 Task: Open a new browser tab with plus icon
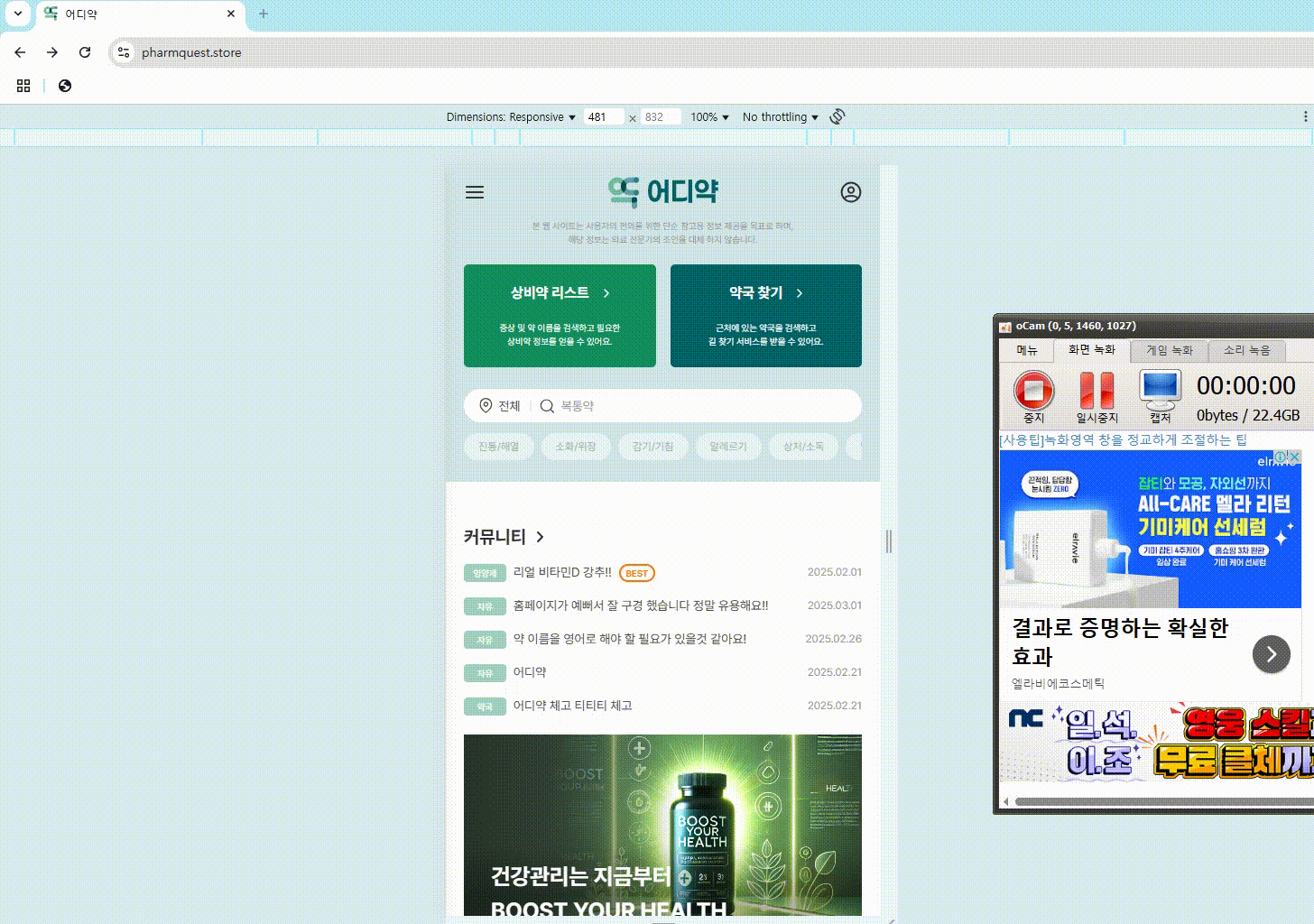tap(264, 14)
